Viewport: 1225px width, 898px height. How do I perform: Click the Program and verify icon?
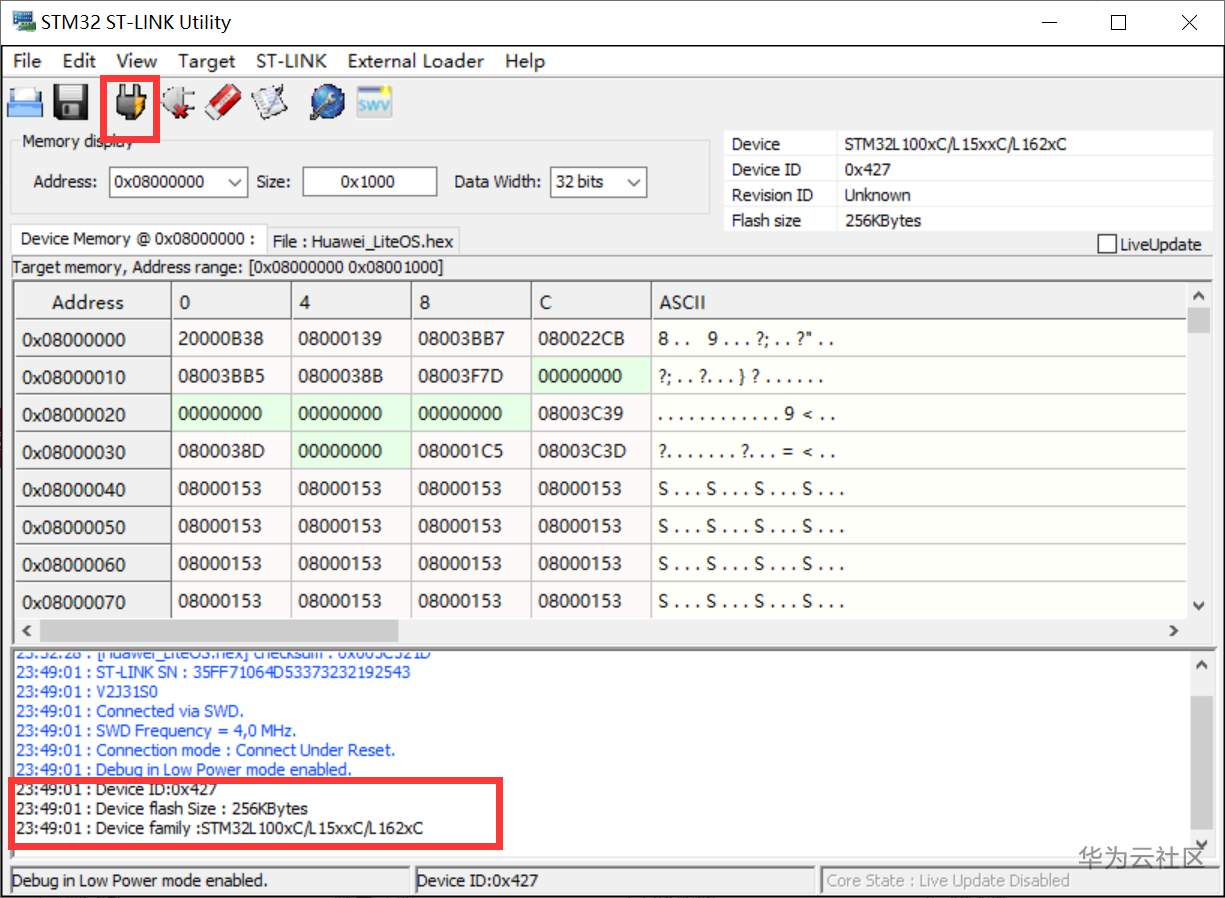click(x=269, y=102)
